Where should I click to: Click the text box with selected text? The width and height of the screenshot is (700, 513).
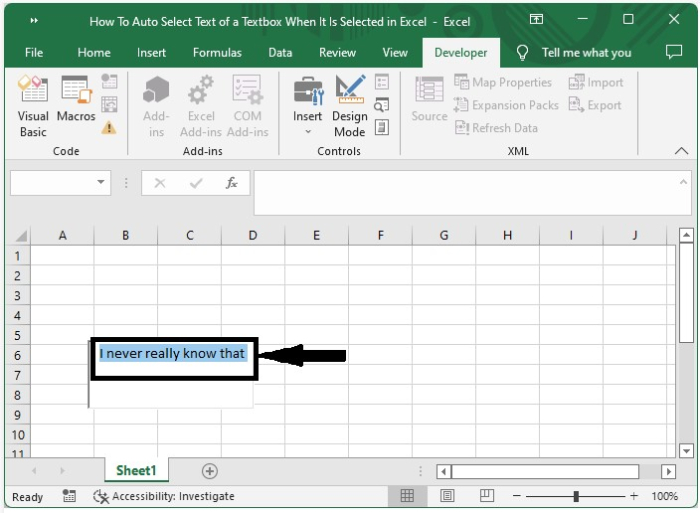(172, 354)
